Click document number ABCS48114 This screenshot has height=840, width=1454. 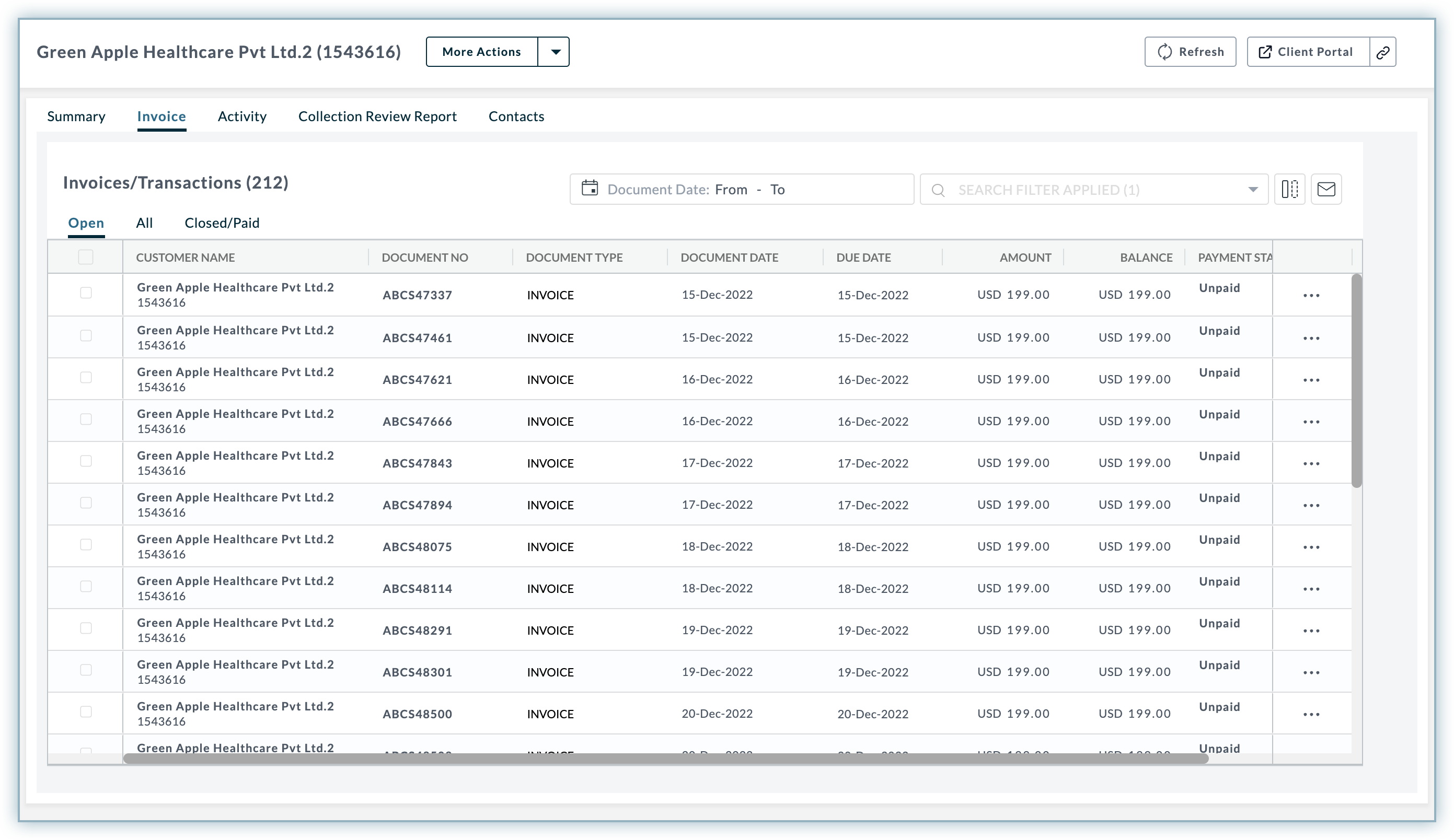point(417,589)
